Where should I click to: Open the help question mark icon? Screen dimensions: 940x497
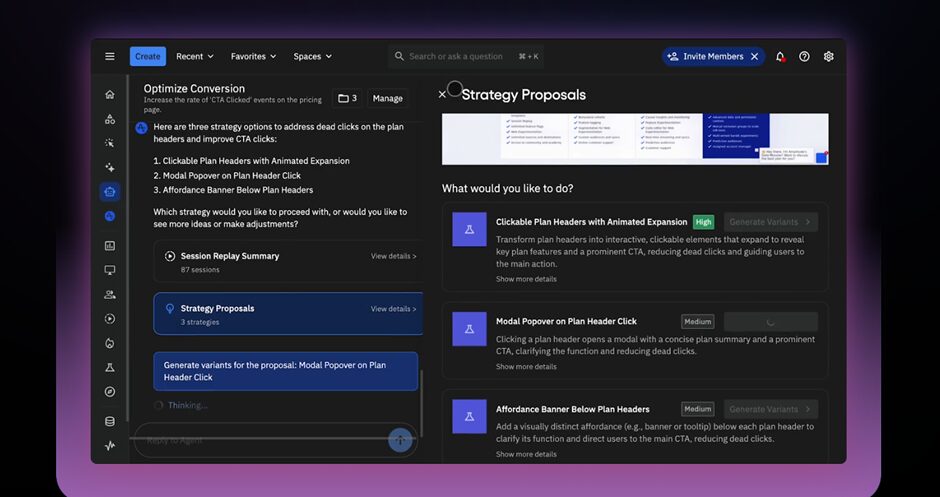[804, 57]
